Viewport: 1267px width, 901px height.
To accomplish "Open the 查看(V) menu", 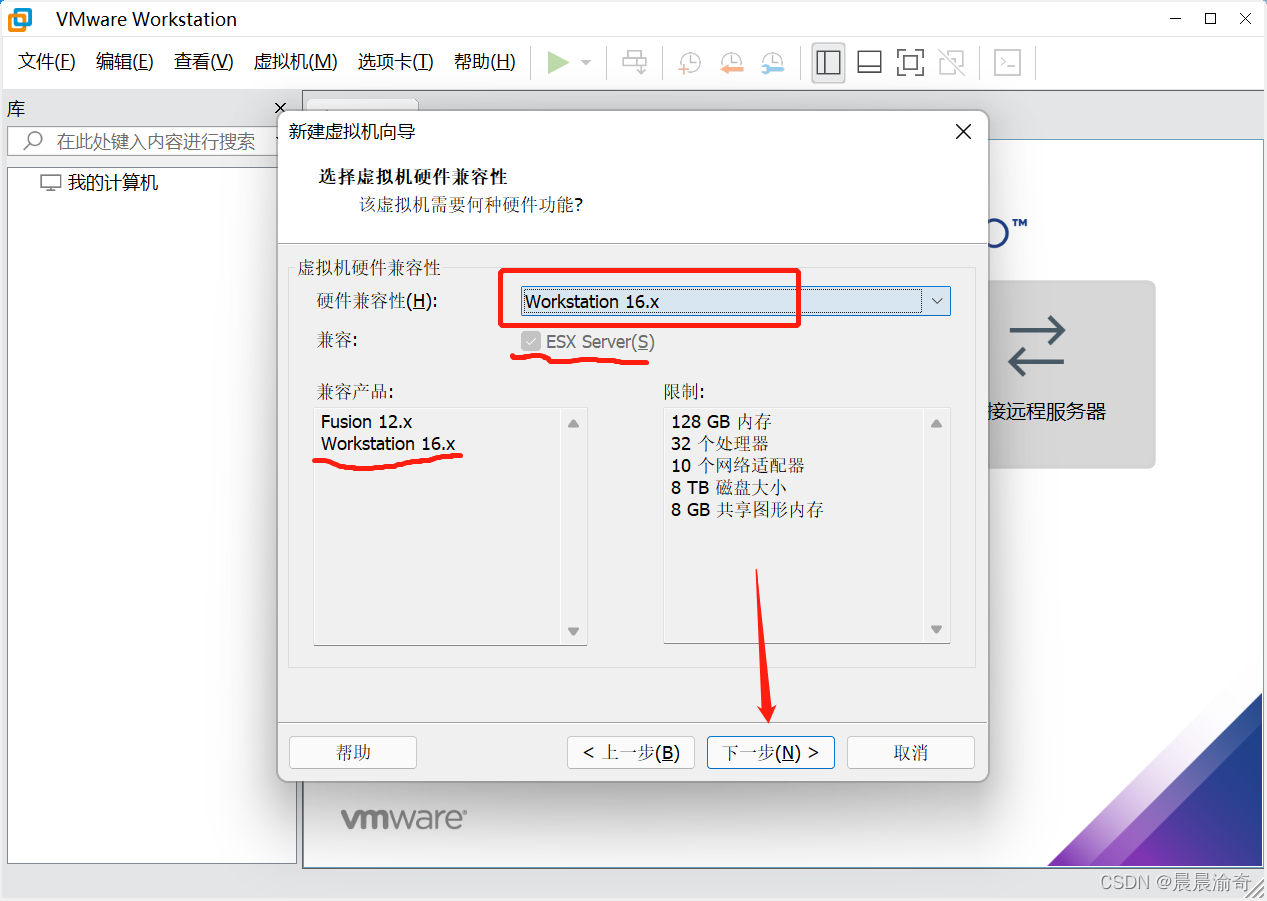I will pos(203,62).
